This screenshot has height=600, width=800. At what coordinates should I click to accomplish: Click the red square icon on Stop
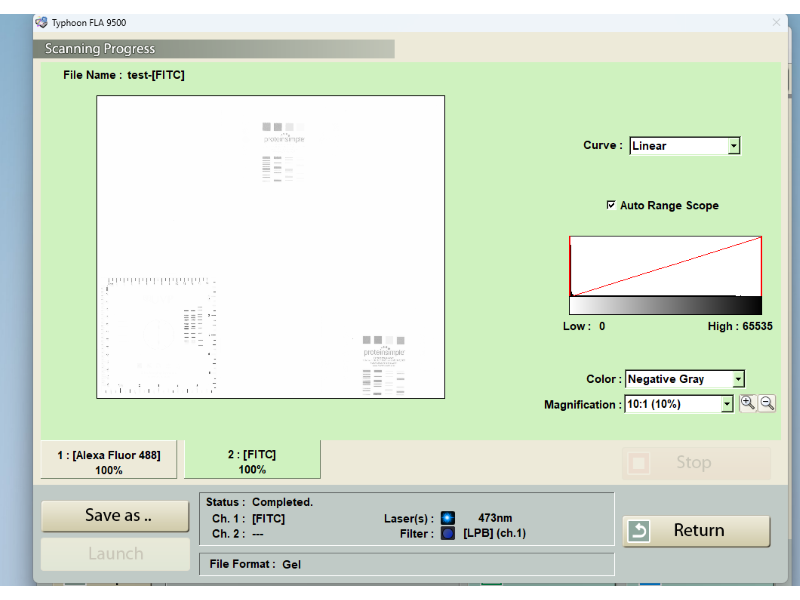click(x=638, y=463)
